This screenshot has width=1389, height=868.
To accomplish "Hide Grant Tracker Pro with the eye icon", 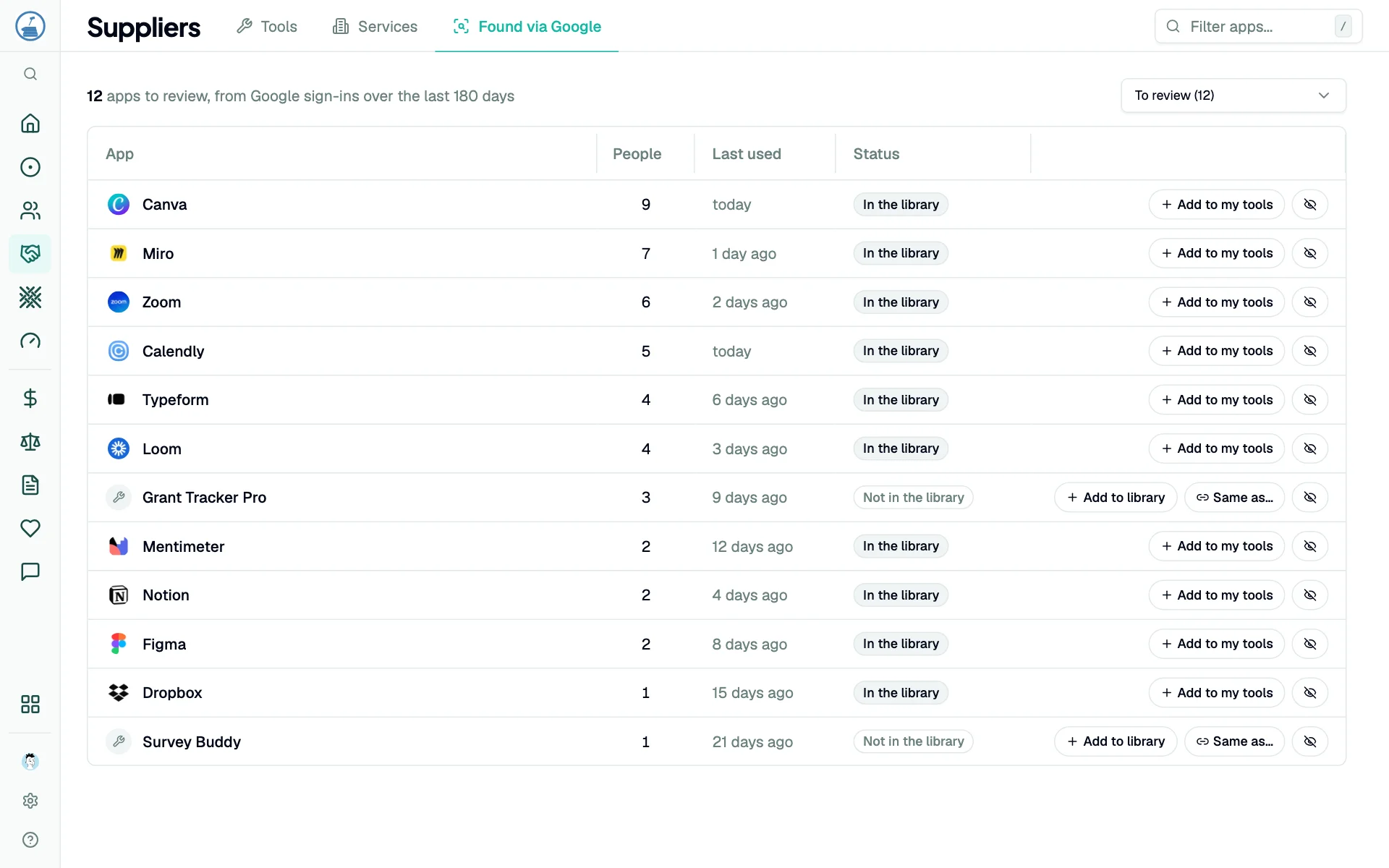I will (1310, 498).
